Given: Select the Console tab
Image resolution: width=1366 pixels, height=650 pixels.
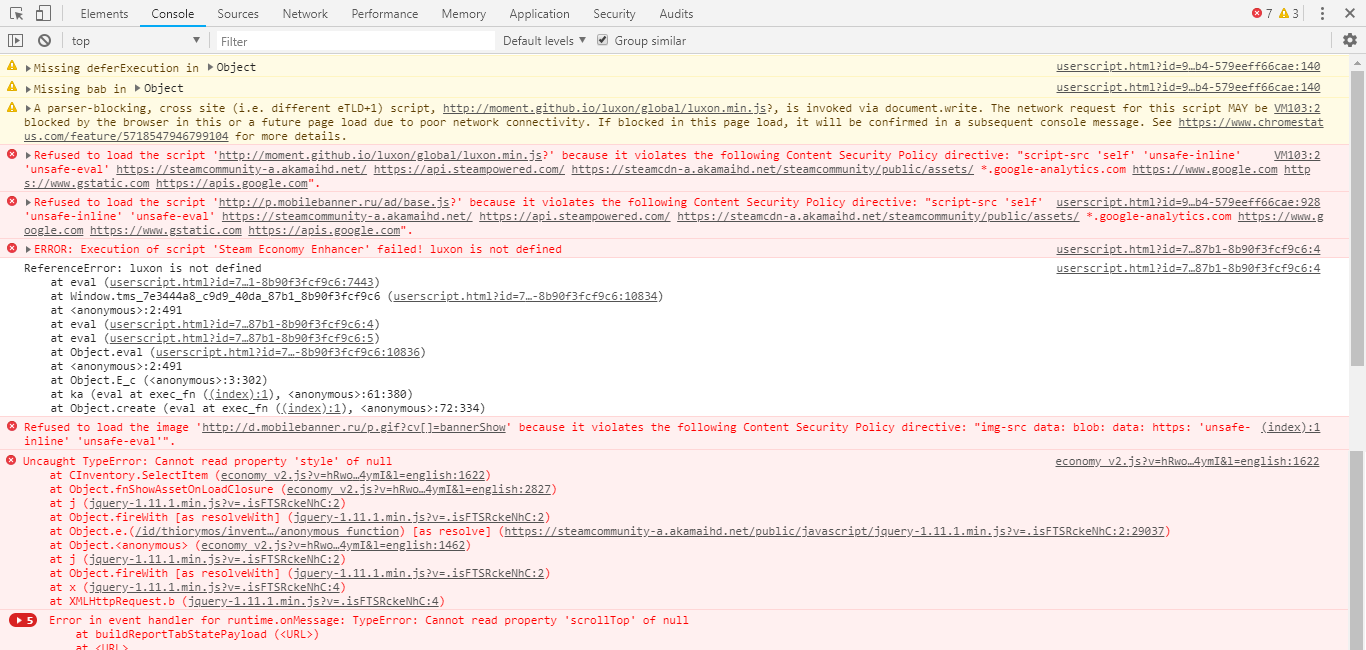Looking at the screenshot, I should coord(173,14).
